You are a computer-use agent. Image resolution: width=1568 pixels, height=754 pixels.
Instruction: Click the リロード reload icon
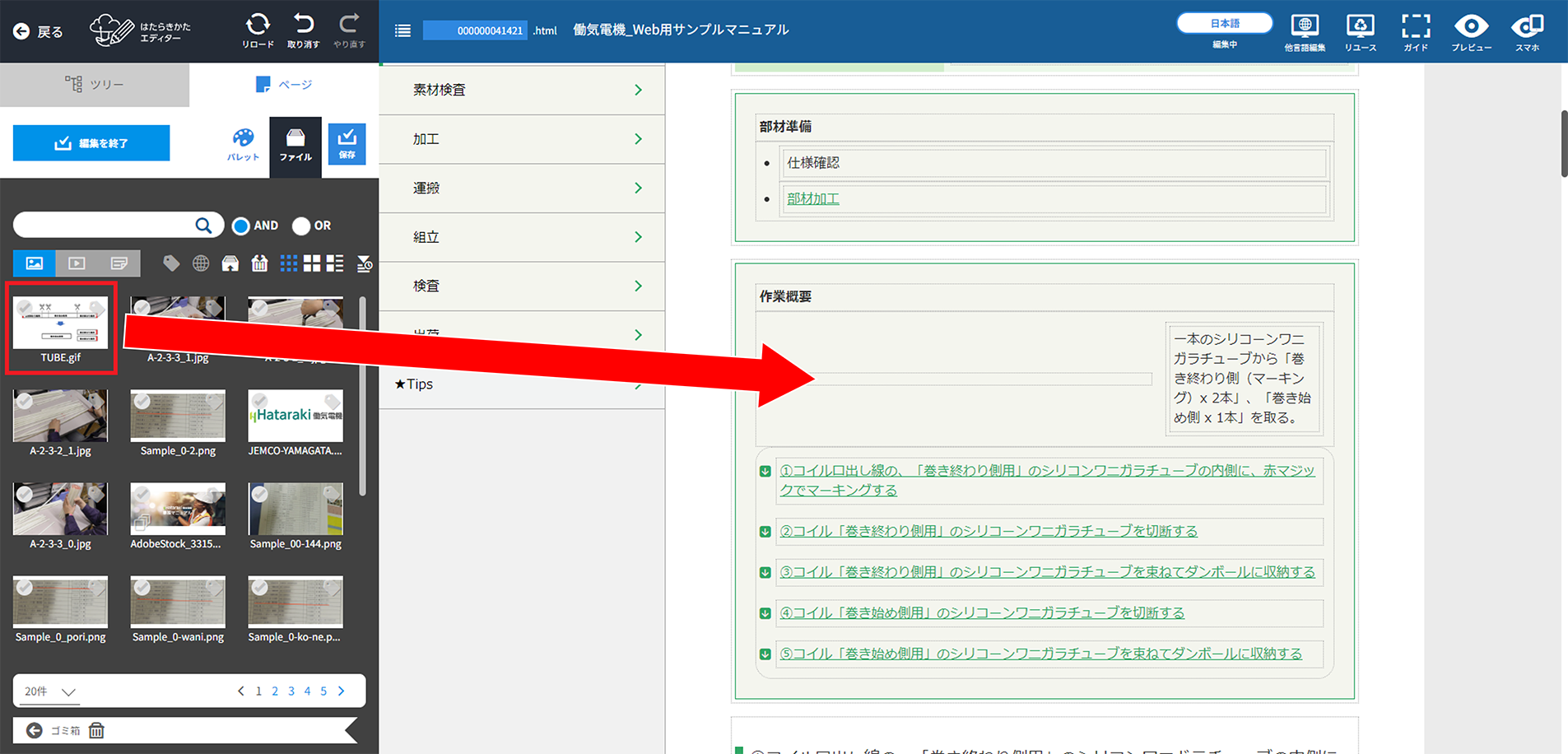pos(258,25)
